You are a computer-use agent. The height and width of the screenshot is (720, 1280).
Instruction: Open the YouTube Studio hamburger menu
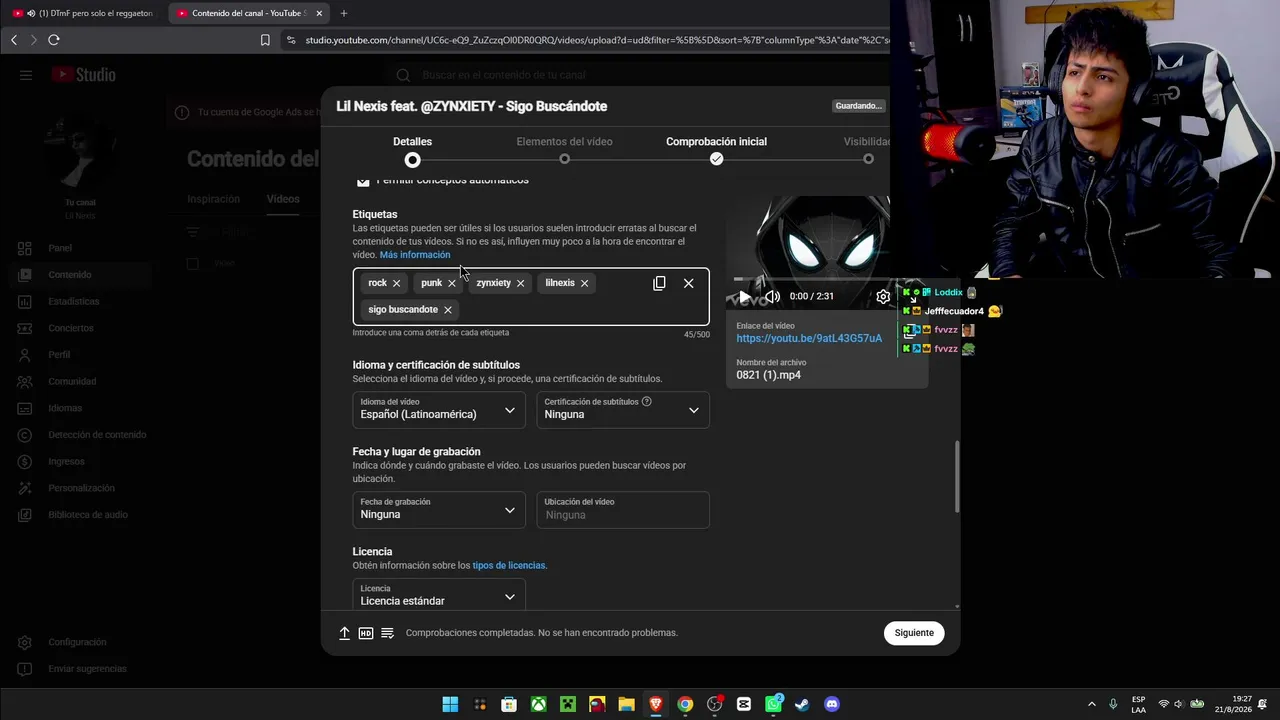coord(26,75)
